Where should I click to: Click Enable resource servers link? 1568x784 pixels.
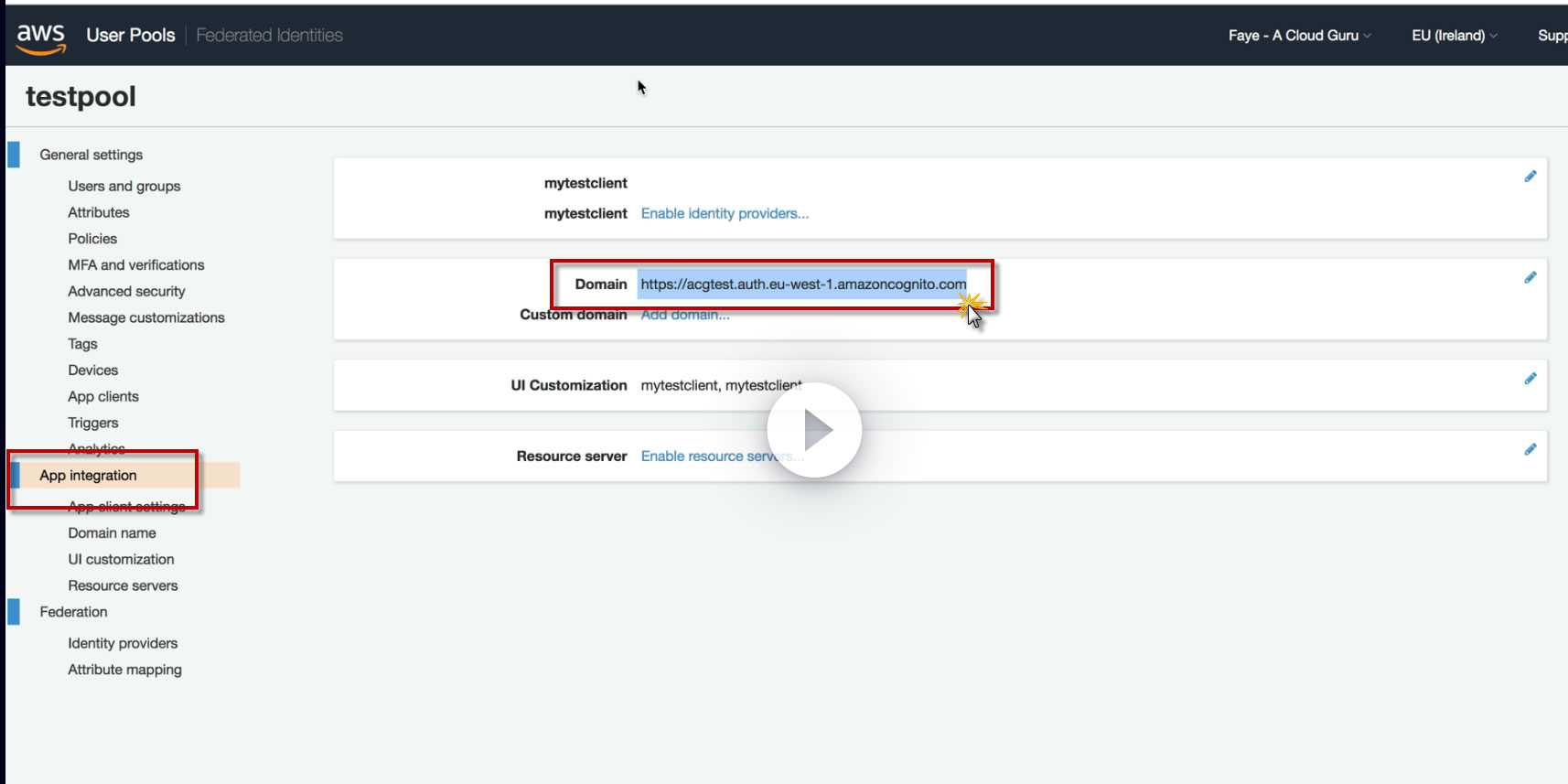tap(723, 456)
